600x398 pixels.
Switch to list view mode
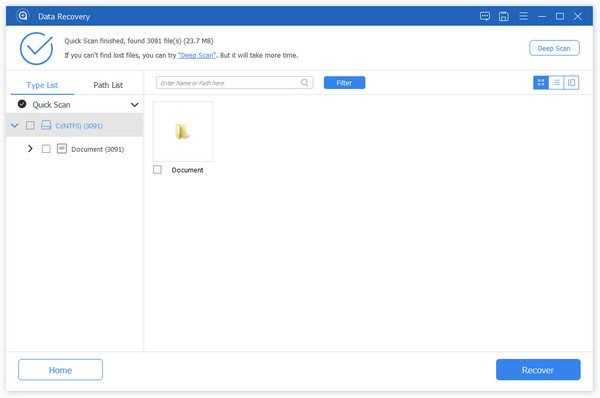point(556,83)
